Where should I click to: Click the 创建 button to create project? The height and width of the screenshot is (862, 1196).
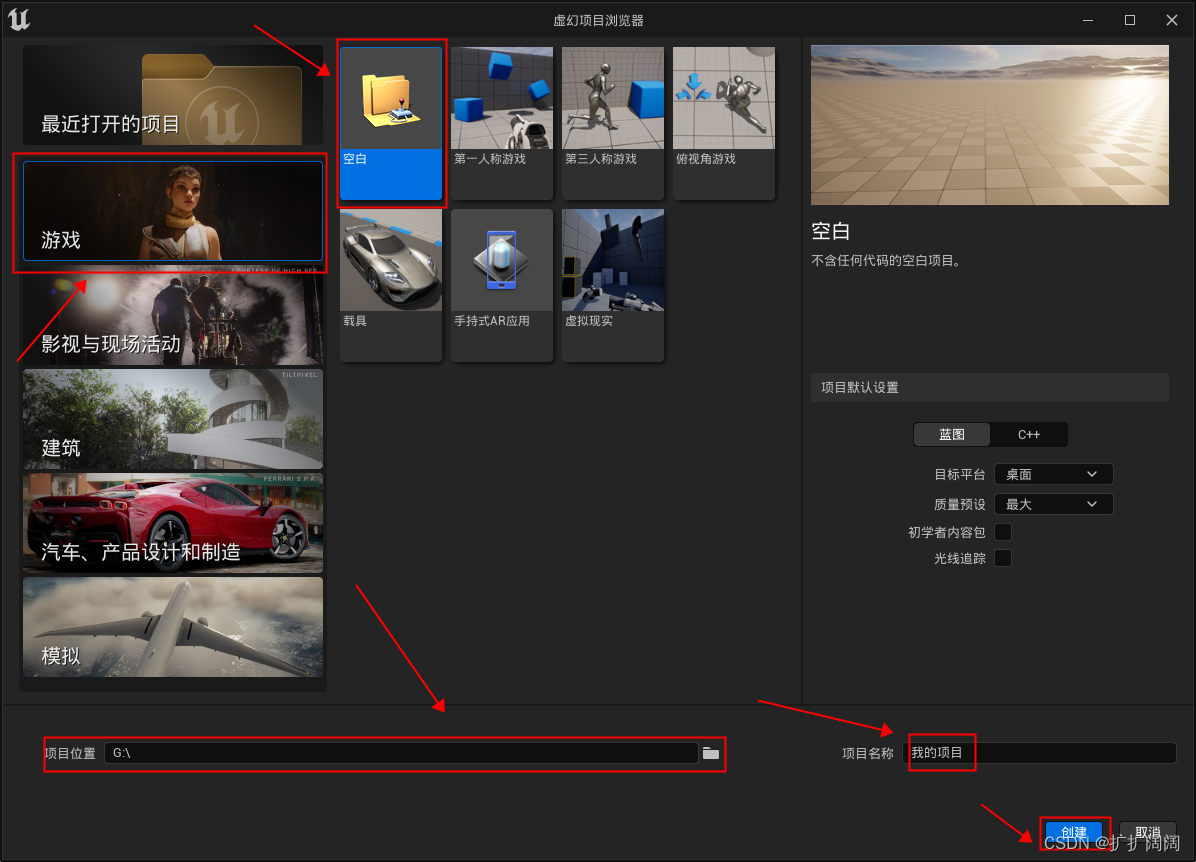tap(1074, 832)
